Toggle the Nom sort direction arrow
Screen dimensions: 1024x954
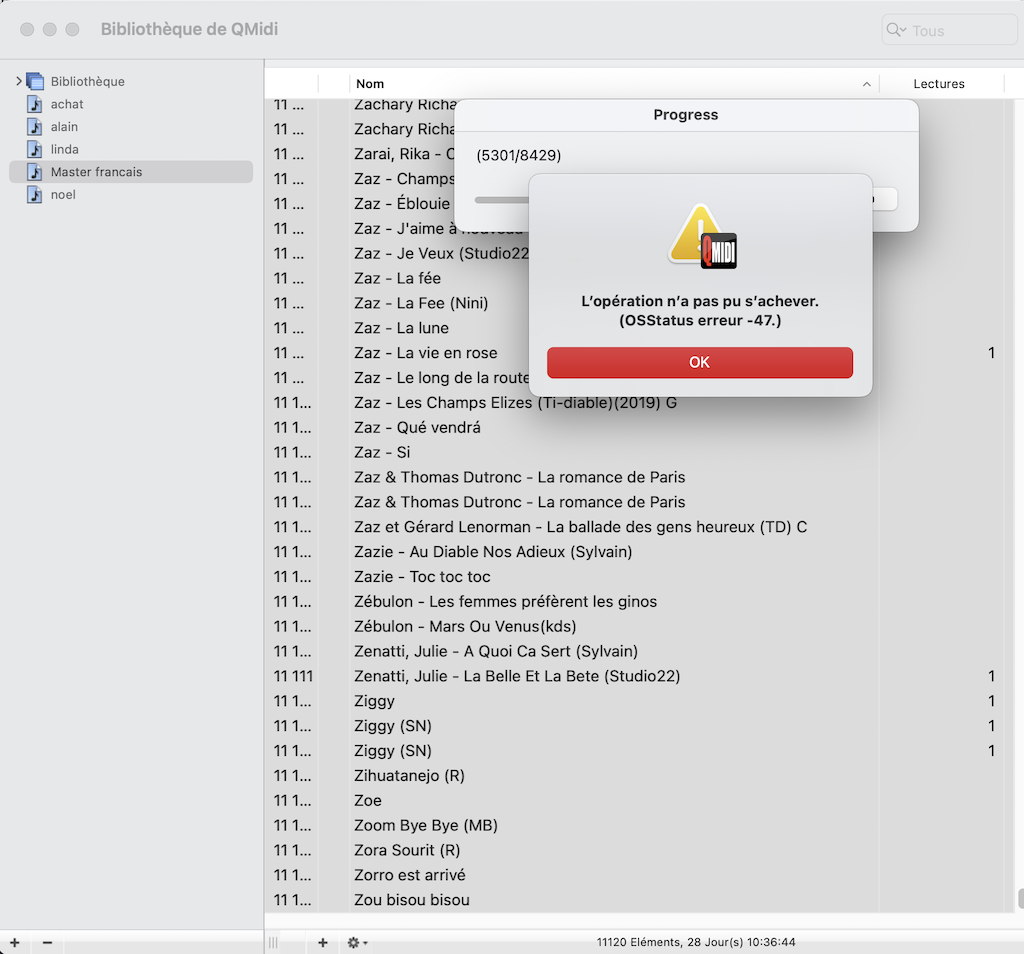(x=867, y=84)
